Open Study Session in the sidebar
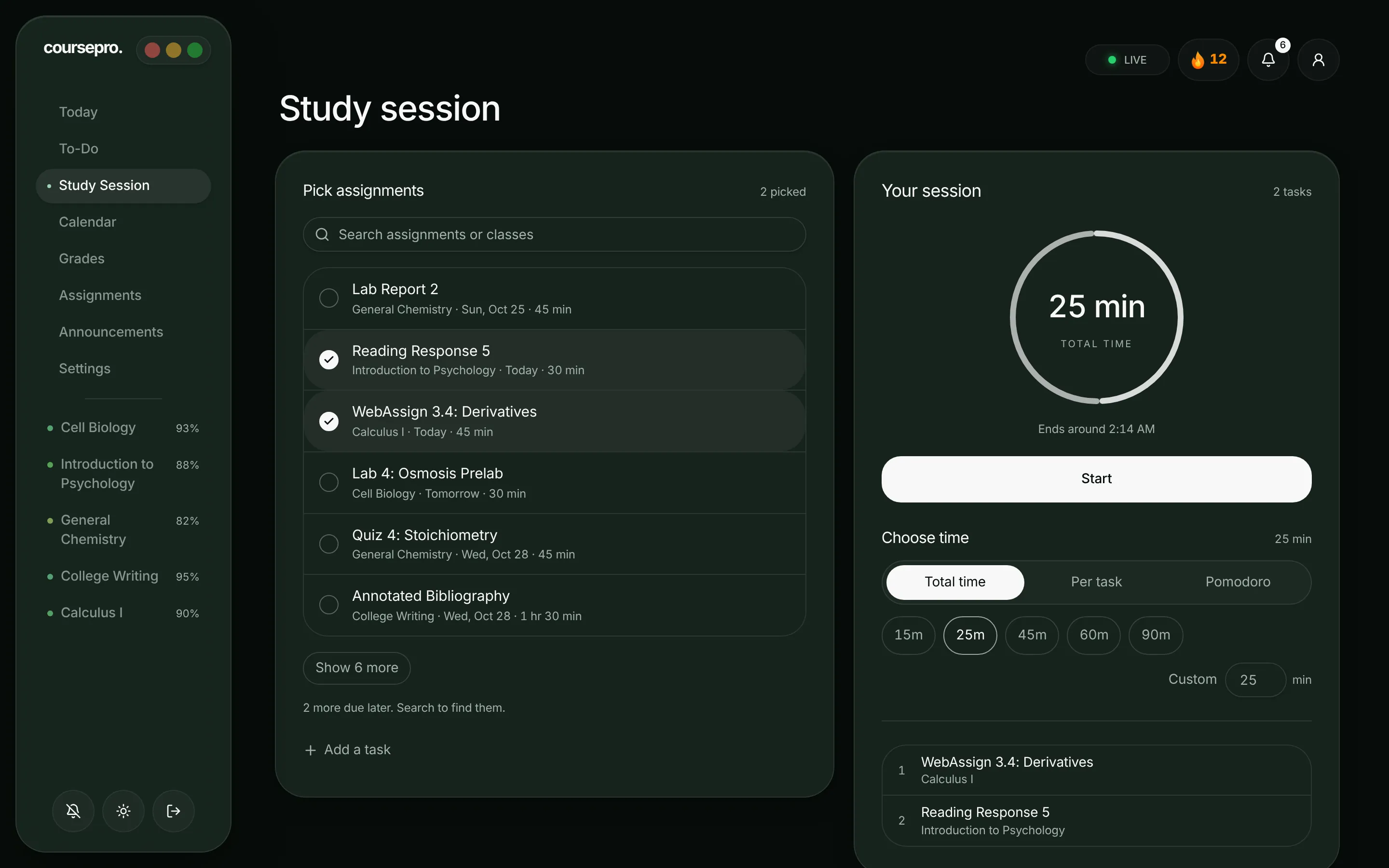This screenshot has height=868, width=1389. [x=123, y=186]
